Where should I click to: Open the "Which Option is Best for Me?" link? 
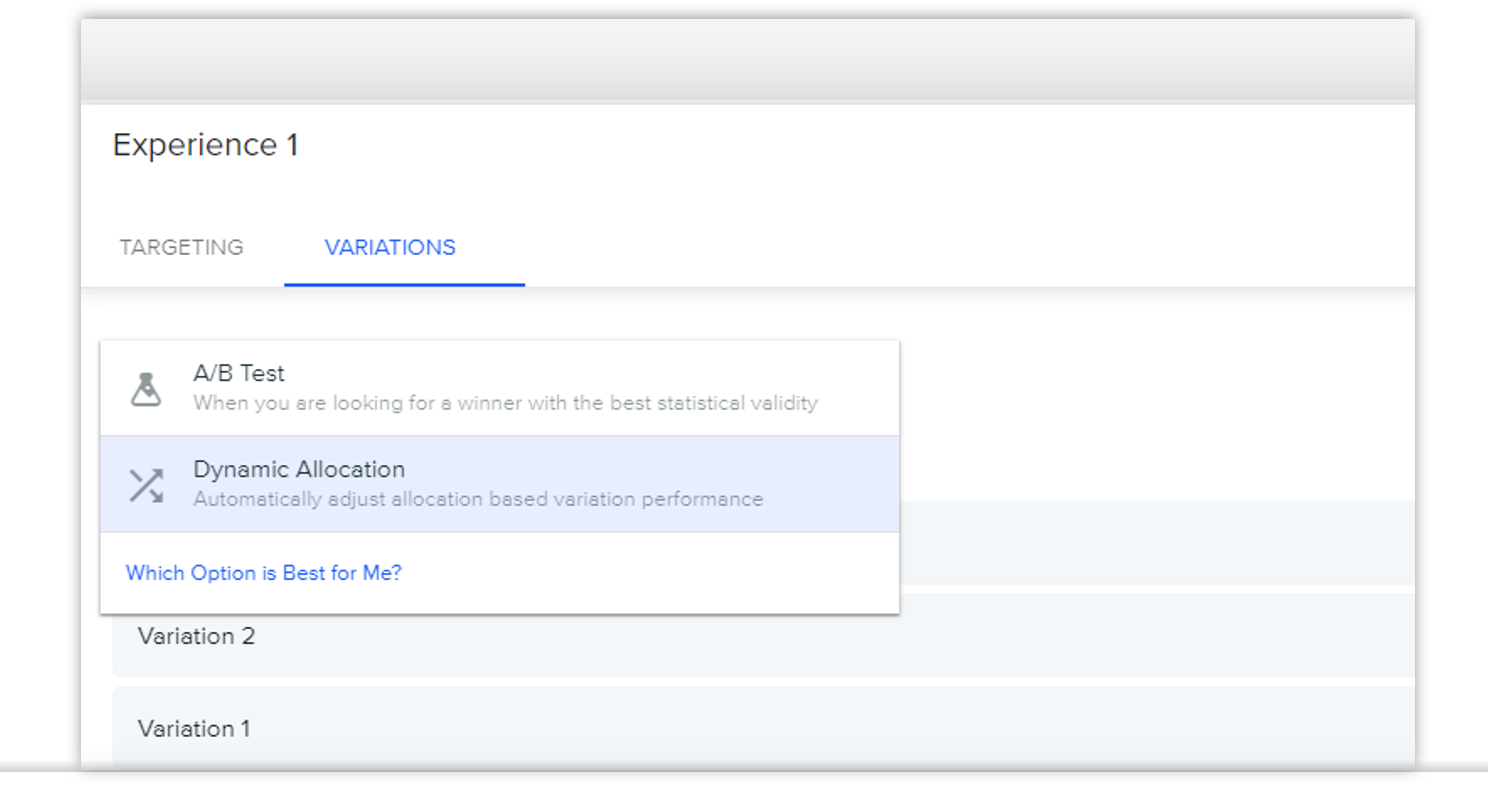pyautogui.click(x=263, y=573)
